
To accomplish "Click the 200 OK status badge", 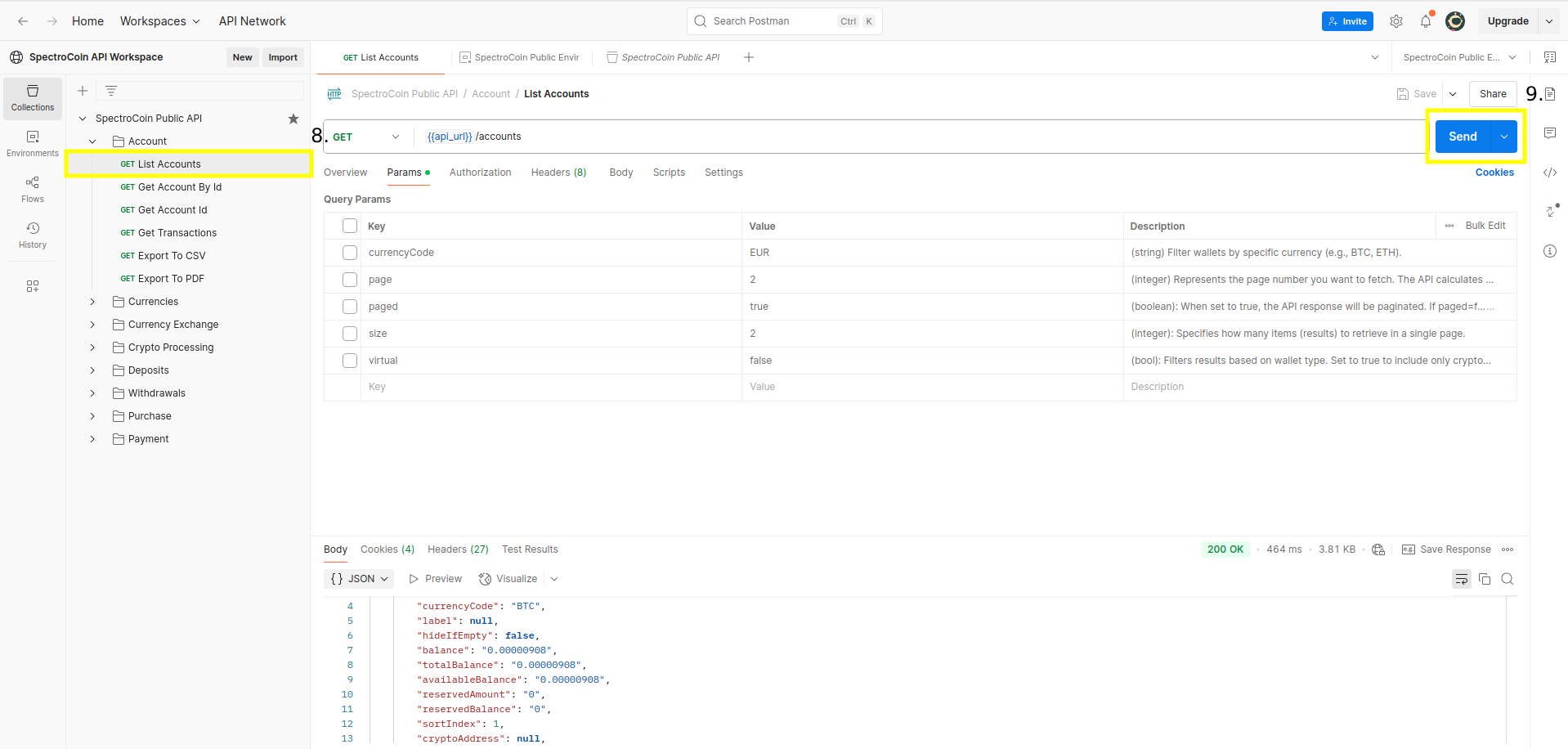I will point(1225,549).
